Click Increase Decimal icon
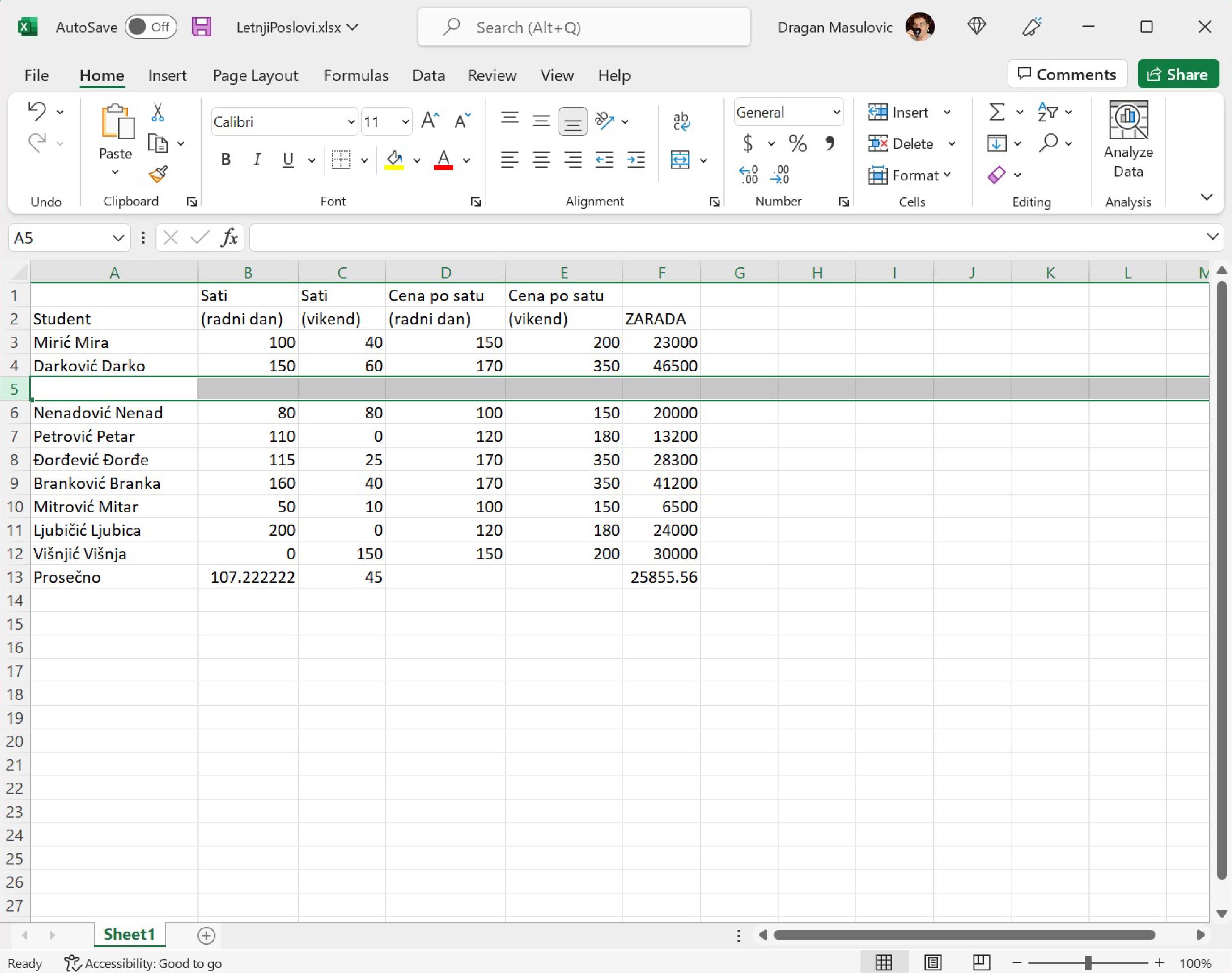The height and width of the screenshot is (973, 1232). (x=748, y=174)
